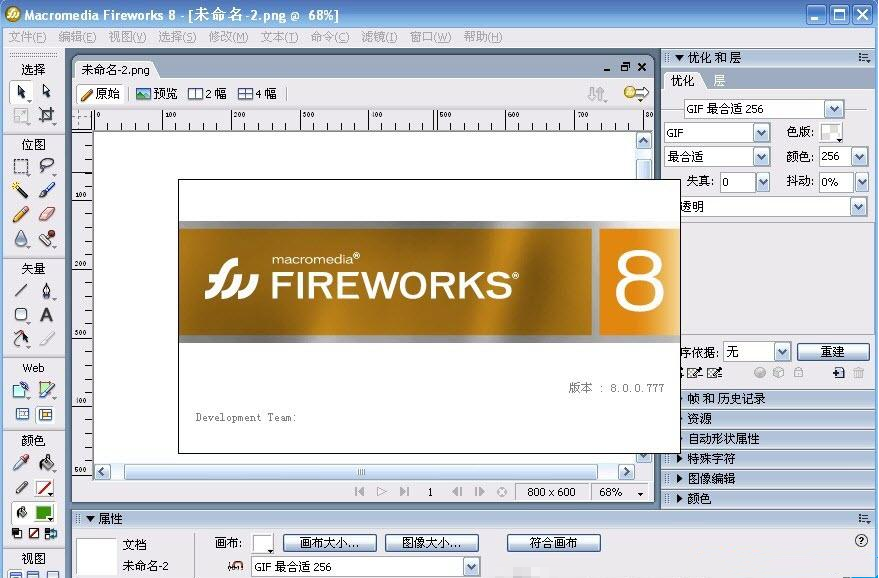879x578 pixels.
Task: Select the Pencil tool
Action: click(21, 214)
